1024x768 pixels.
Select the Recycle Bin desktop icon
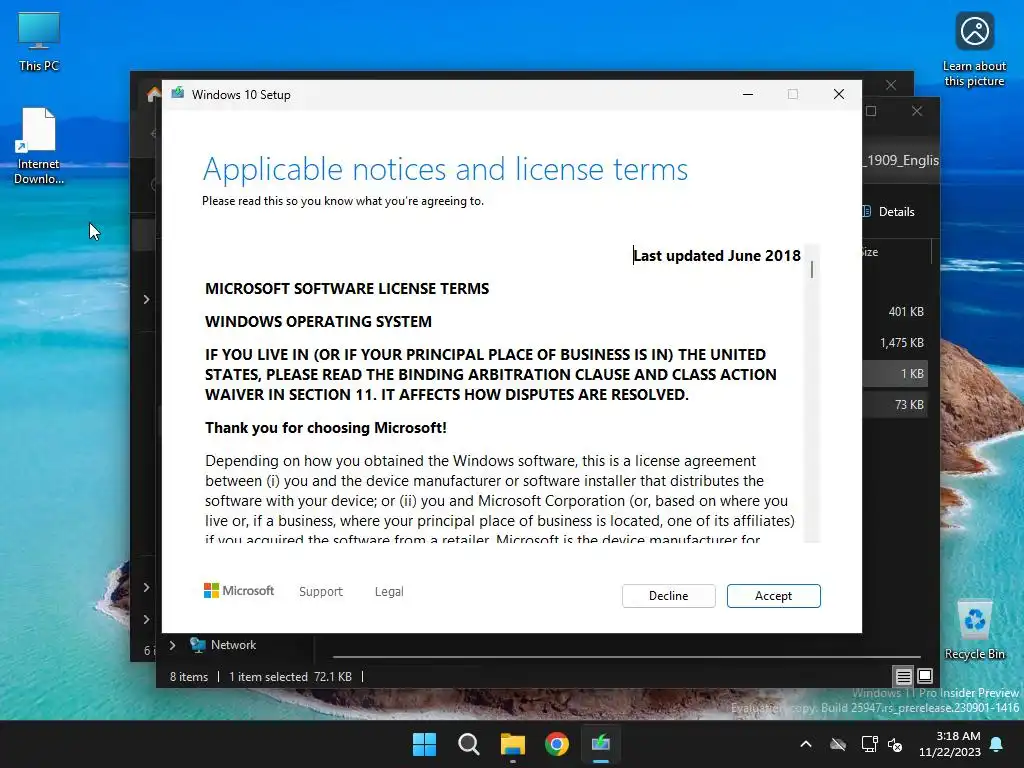coord(974,630)
